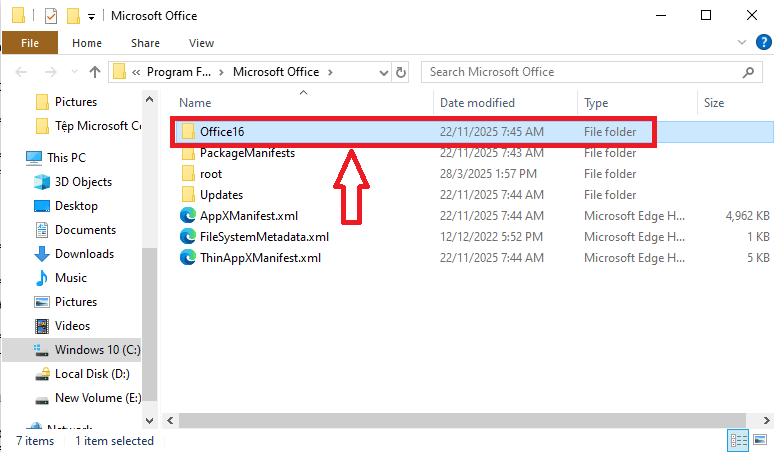Viewport: 775px width, 456px height.
Task: Click the Properties checkmark icon in title bar
Action: 51,16
